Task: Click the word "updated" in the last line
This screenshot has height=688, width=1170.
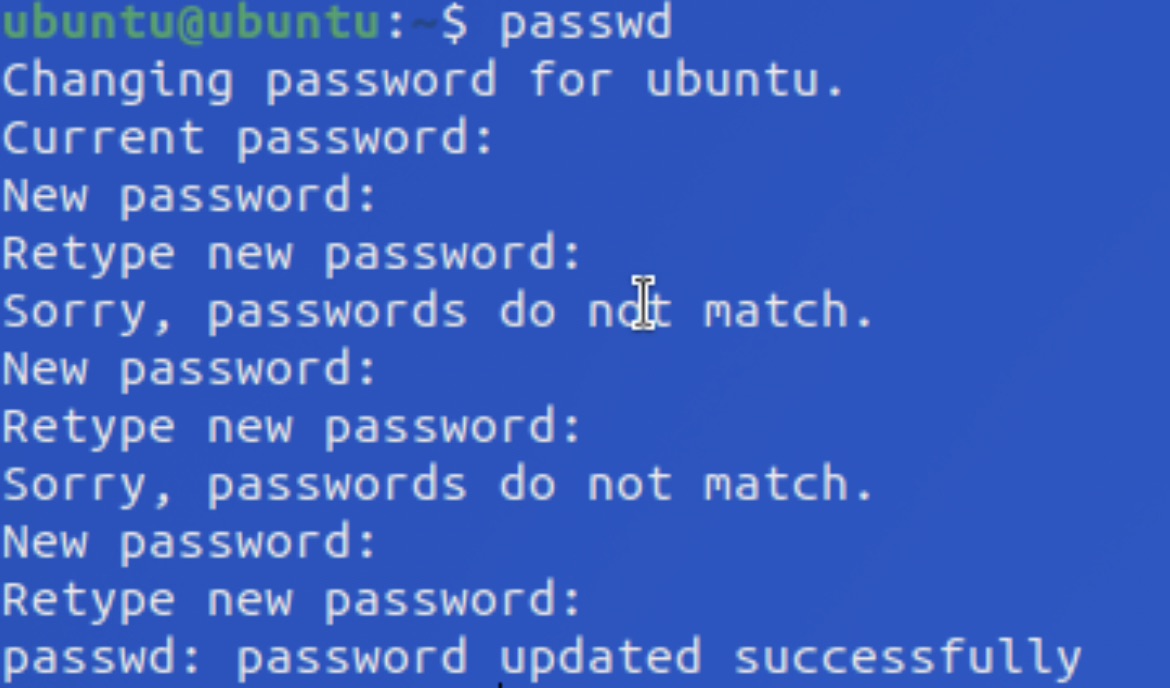Action: 600,658
